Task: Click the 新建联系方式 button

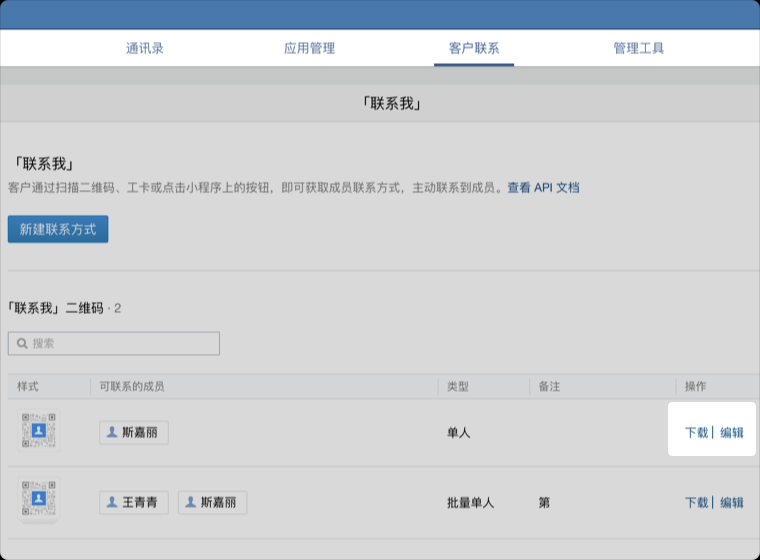Action: pos(58,229)
